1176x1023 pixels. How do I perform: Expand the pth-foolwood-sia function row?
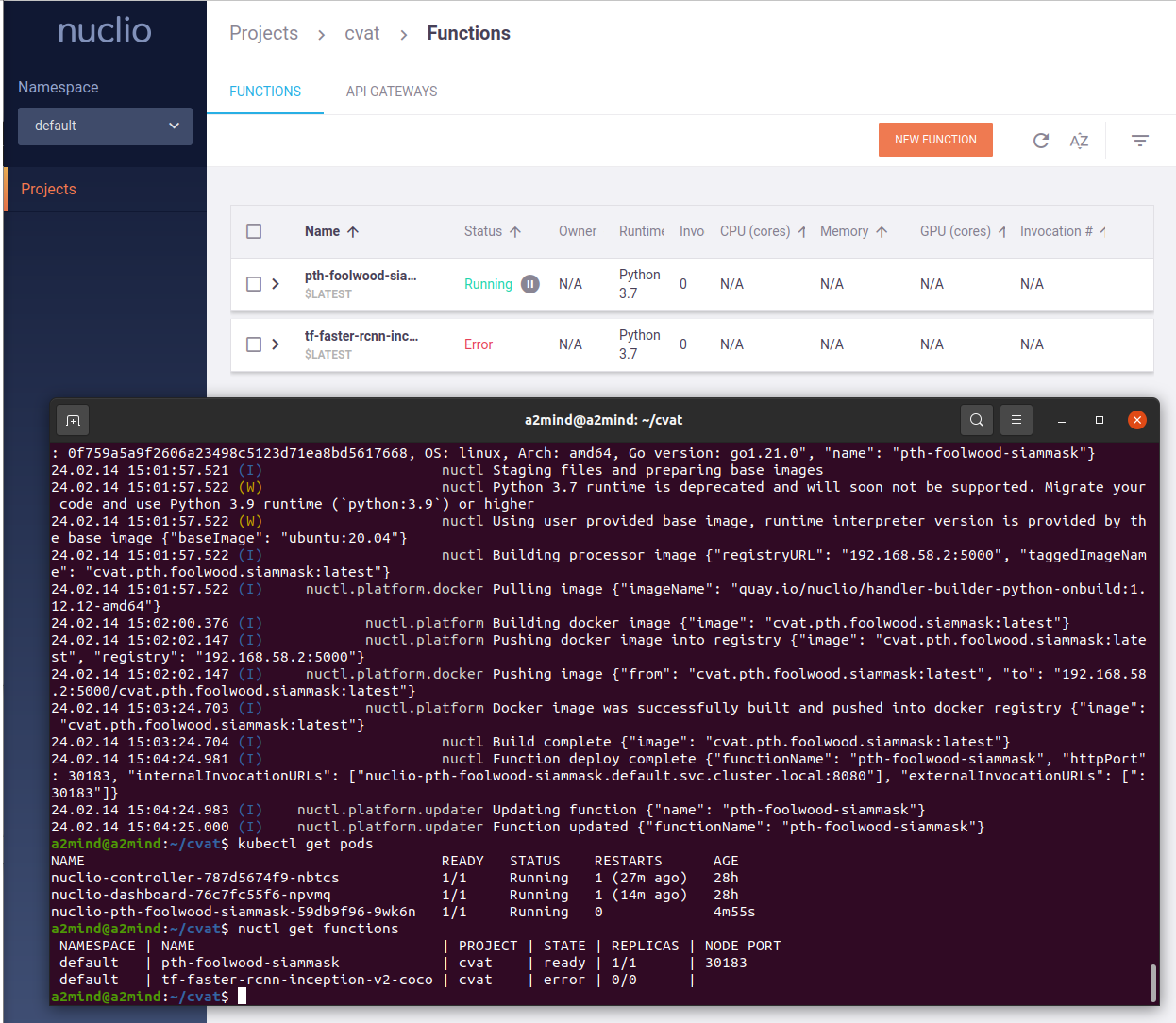pos(276,284)
